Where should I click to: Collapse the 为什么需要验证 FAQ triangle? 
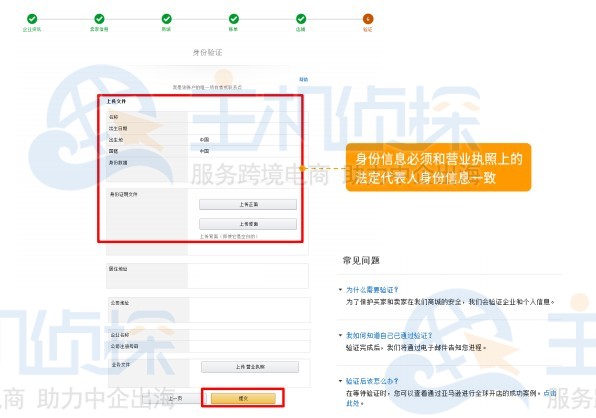tap(340, 290)
